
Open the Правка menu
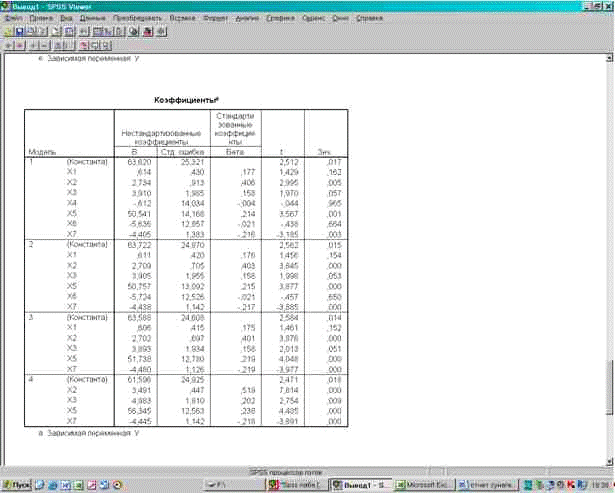click(39, 19)
